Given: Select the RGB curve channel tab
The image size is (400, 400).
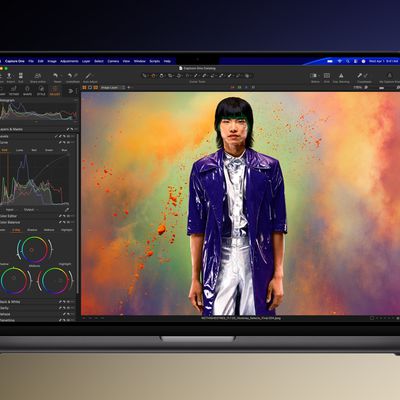Looking at the screenshot, I should 5,150.
